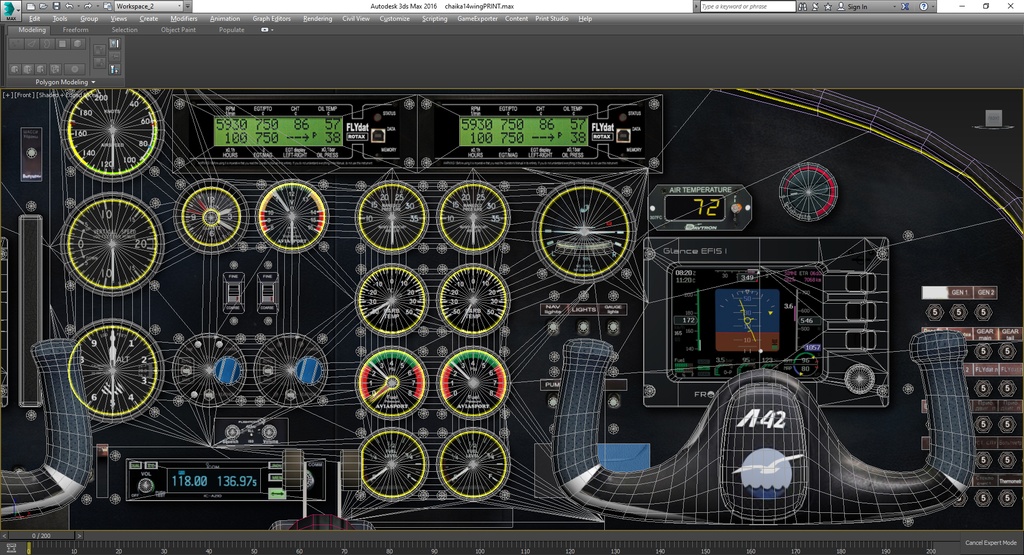1024x555 pixels.
Task: Click Cancel Expert Mode button
Action: click(991, 543)
